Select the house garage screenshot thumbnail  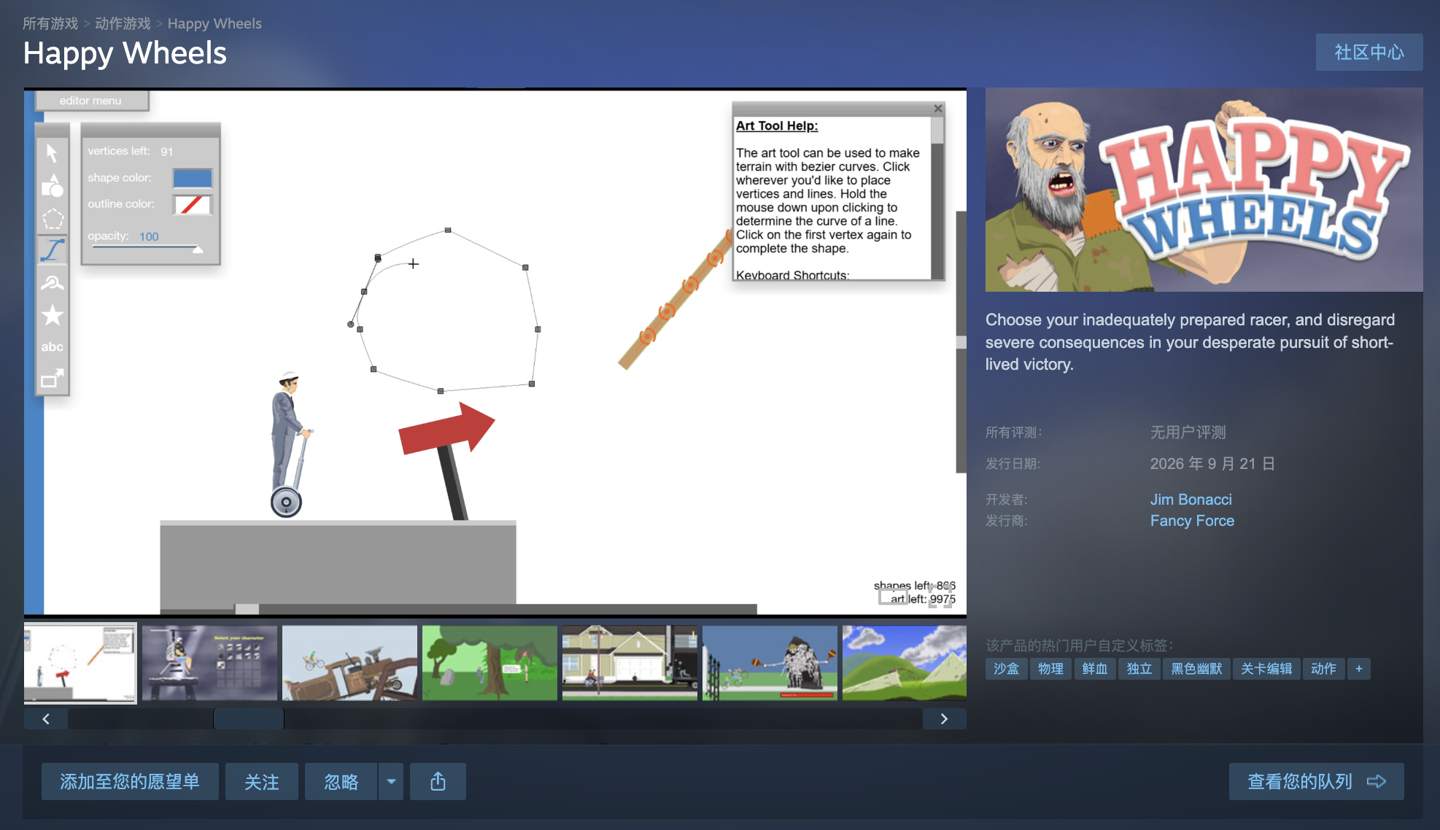[x=629, y=663]
